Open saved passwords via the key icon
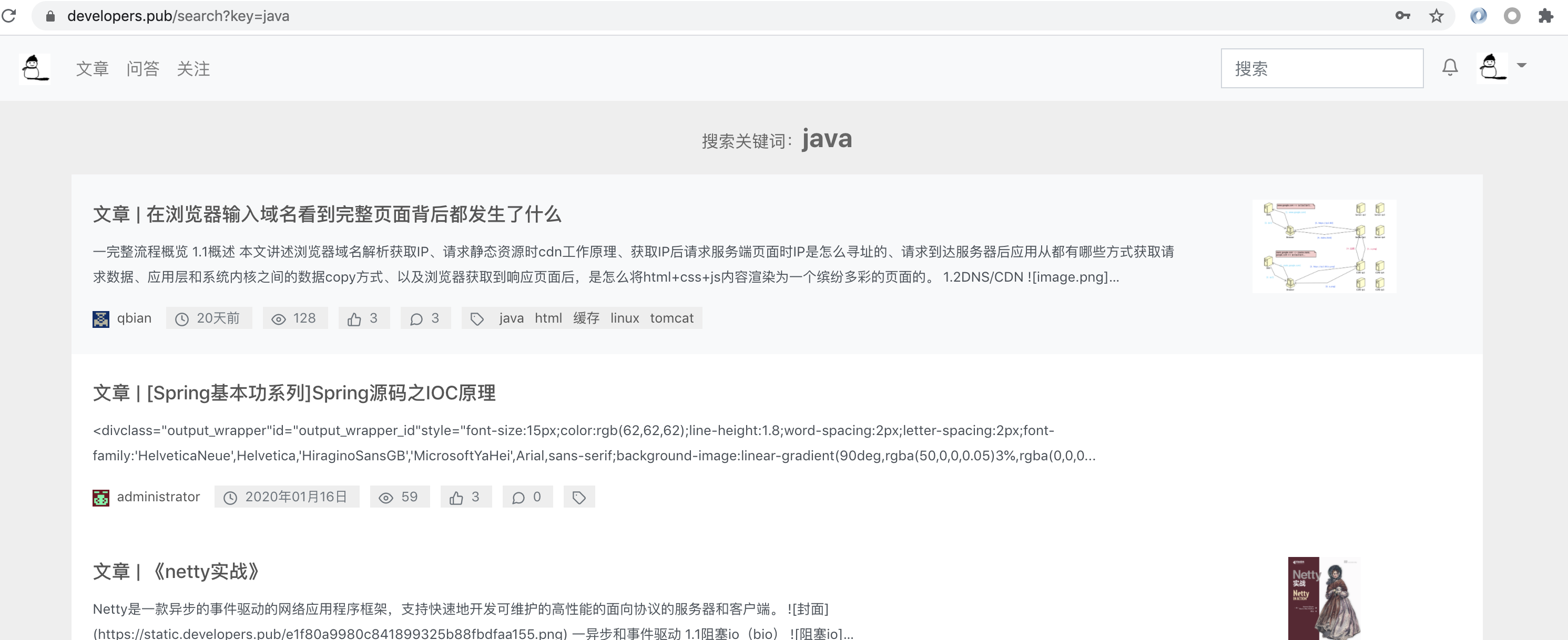The height and width of the screenshot is (640, 1568). tap(1402, 16)
